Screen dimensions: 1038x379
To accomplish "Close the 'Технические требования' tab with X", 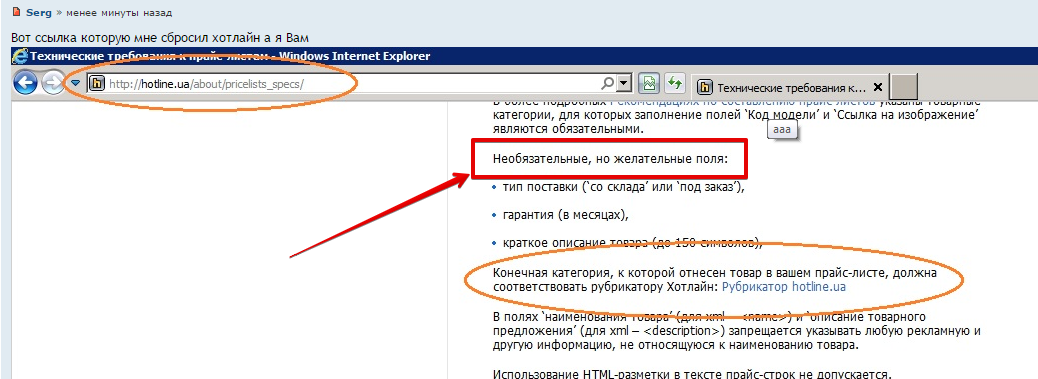I will point(878,87).
